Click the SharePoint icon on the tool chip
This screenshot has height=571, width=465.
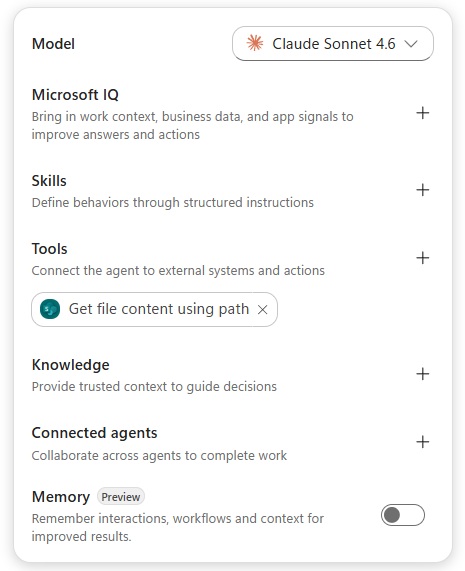(50, 309)
